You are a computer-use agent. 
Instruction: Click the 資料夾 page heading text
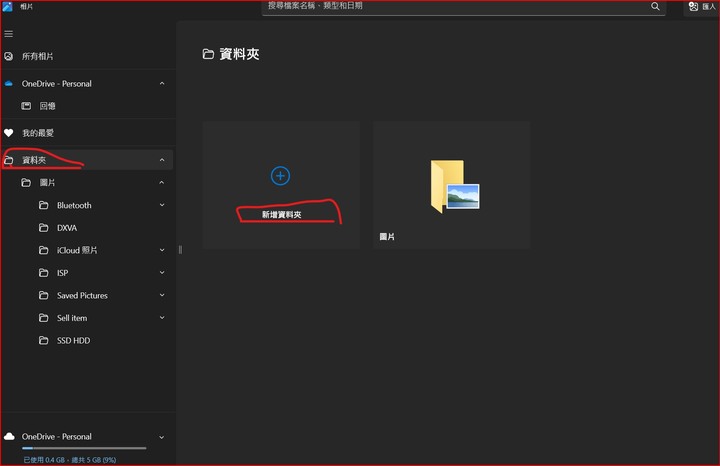pos(239,54)
